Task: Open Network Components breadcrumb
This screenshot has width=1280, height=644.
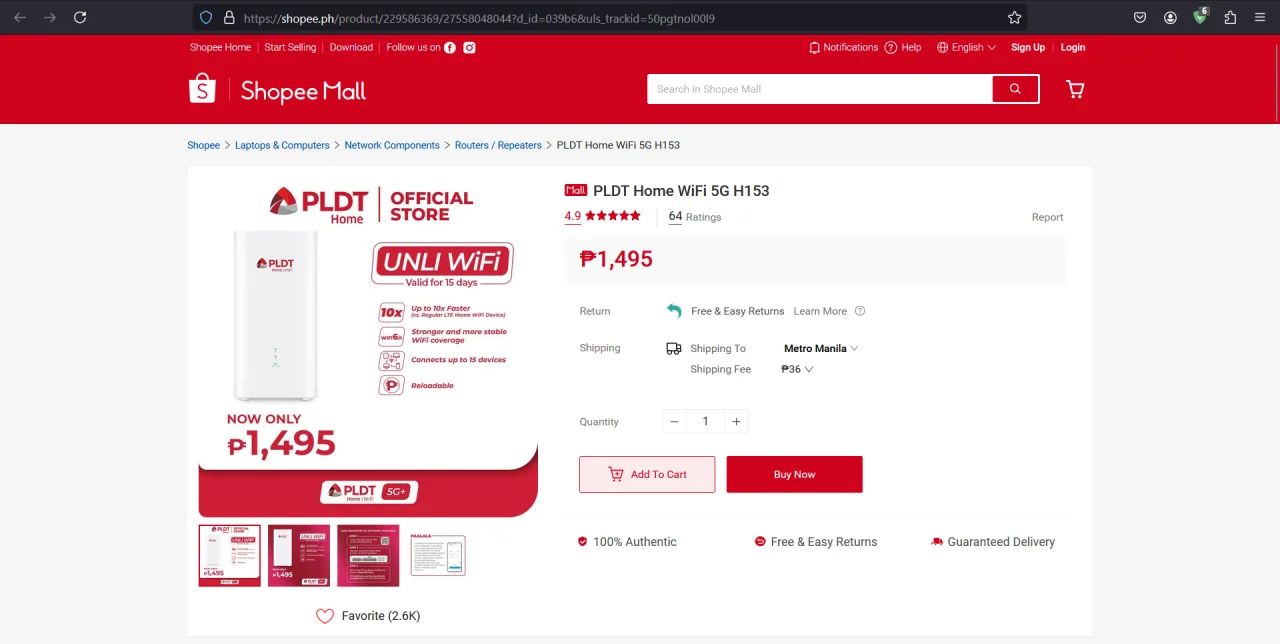Action: [x=392, y=145]
